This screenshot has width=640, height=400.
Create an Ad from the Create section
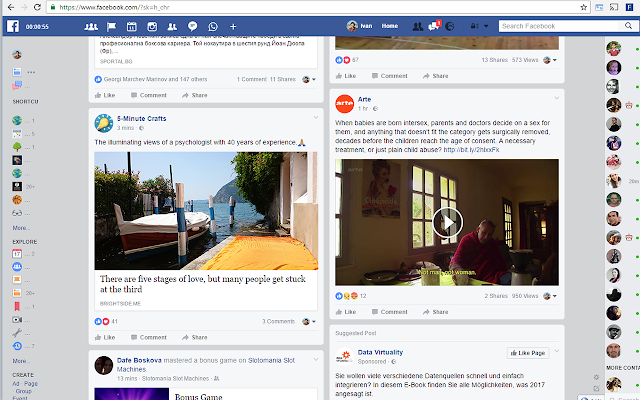16,384
